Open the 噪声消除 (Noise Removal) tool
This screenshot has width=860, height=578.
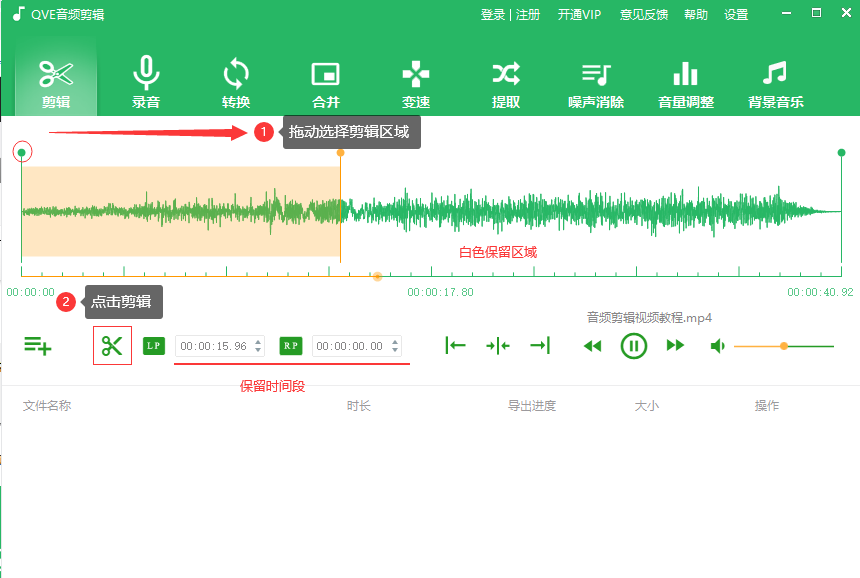pos(594,80)
